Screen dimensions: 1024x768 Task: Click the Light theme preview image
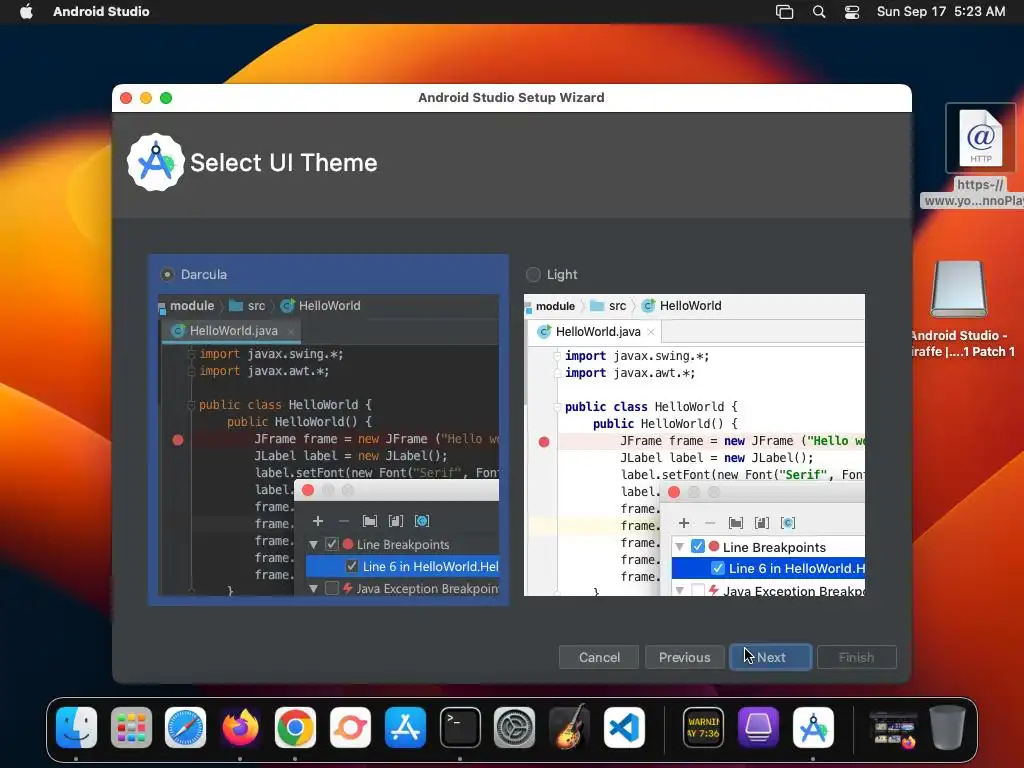coord(694,445)
